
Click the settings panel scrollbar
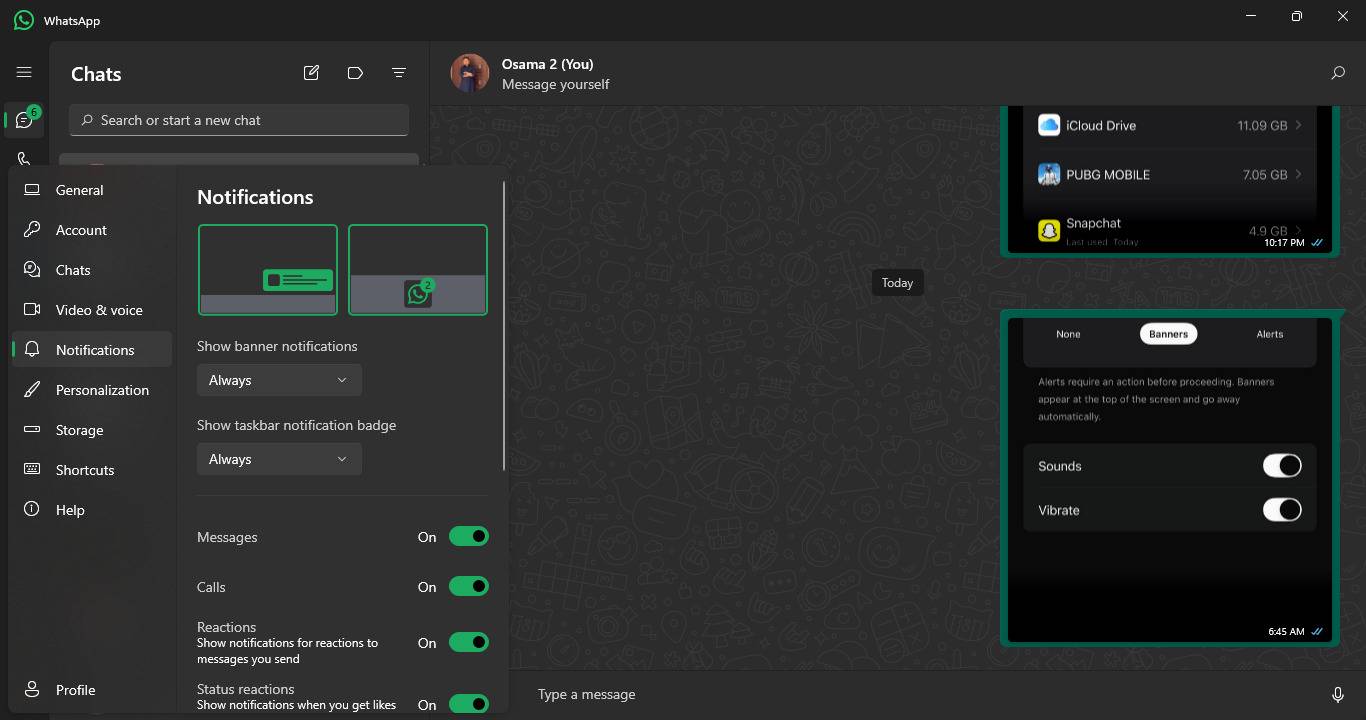pos(504,325)
